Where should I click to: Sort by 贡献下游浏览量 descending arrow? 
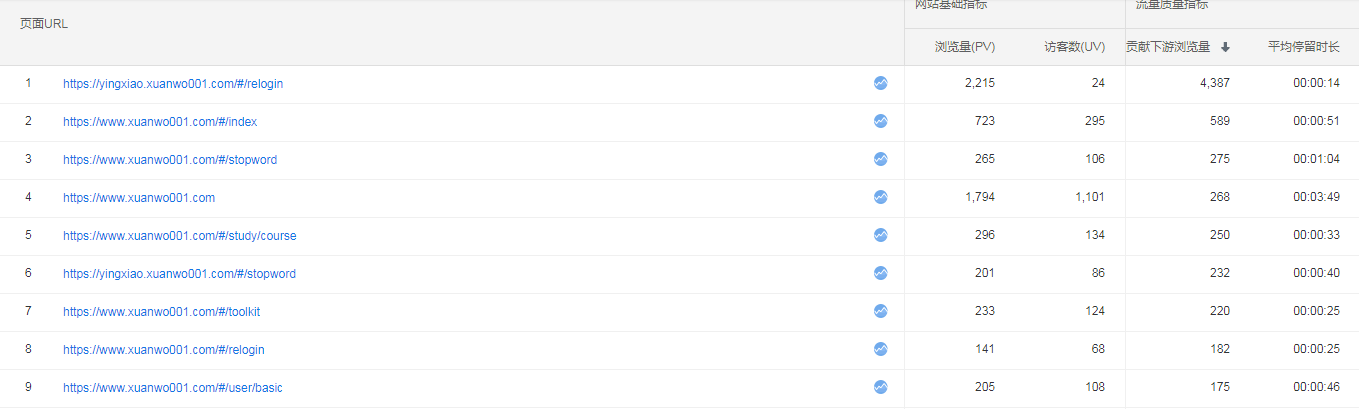click(x=1225, y=47)
